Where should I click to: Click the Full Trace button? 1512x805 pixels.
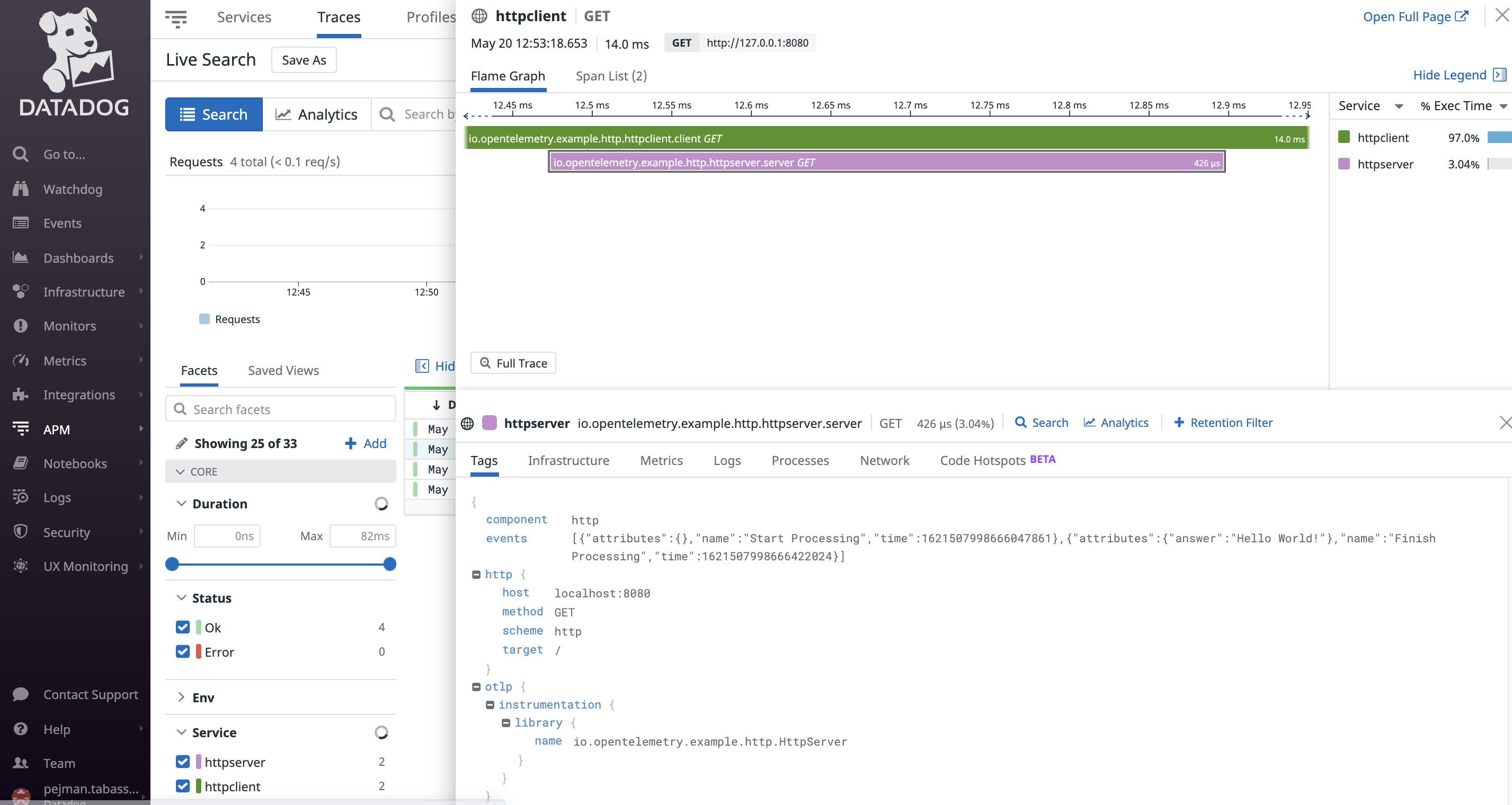coord(513,363)
